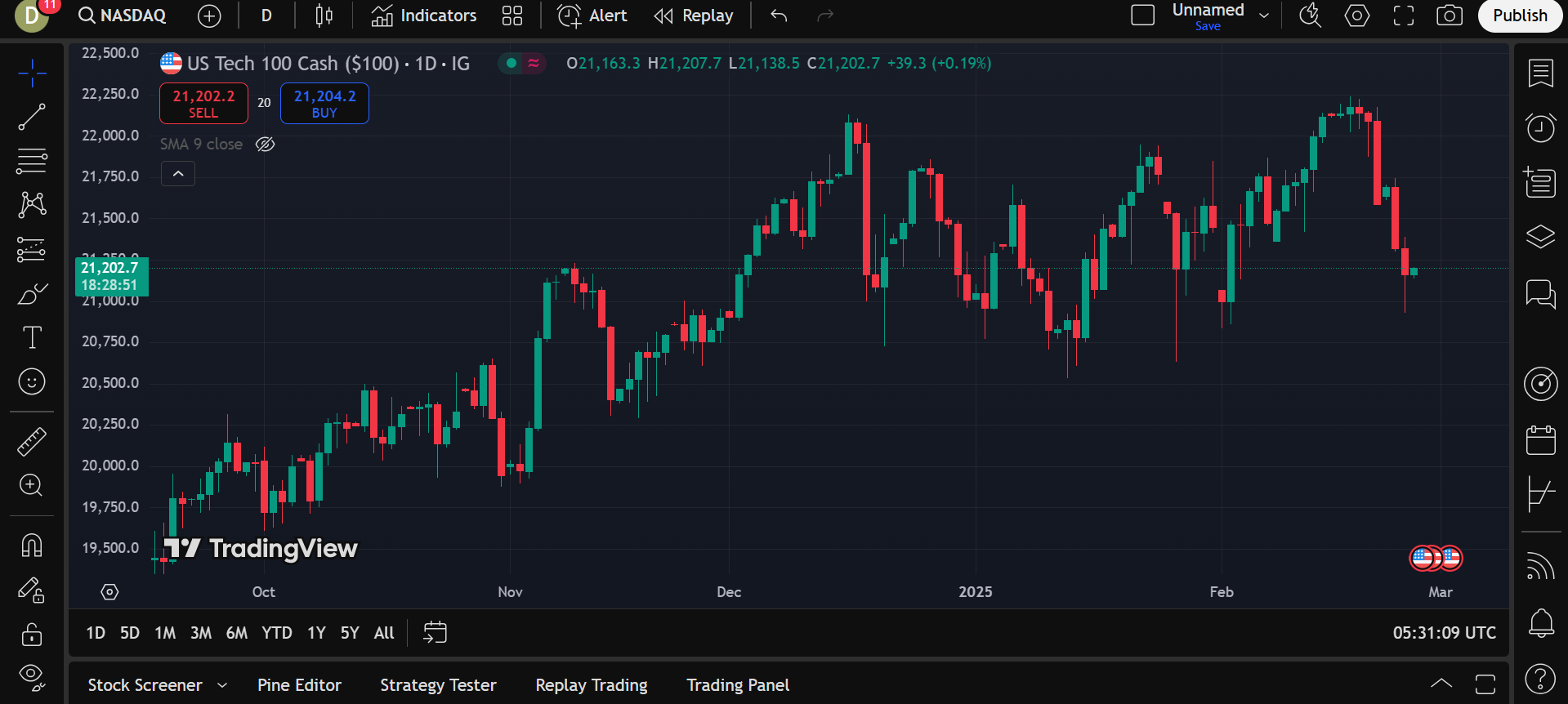The height and width of the screenshot is (704, 1568).
Task: Expand bottom panel up chevron
Action: (1441, 684)
